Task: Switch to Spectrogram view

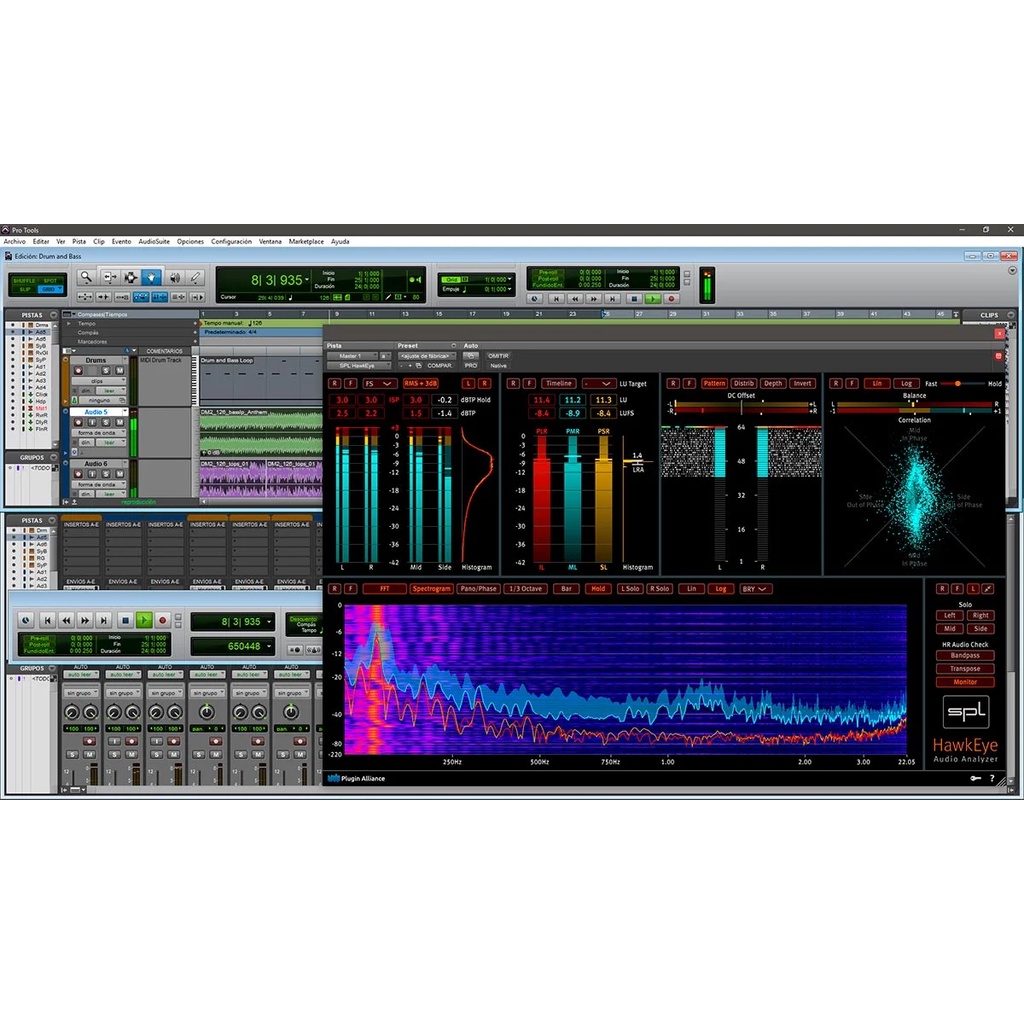Action: (x=431, y=589)
